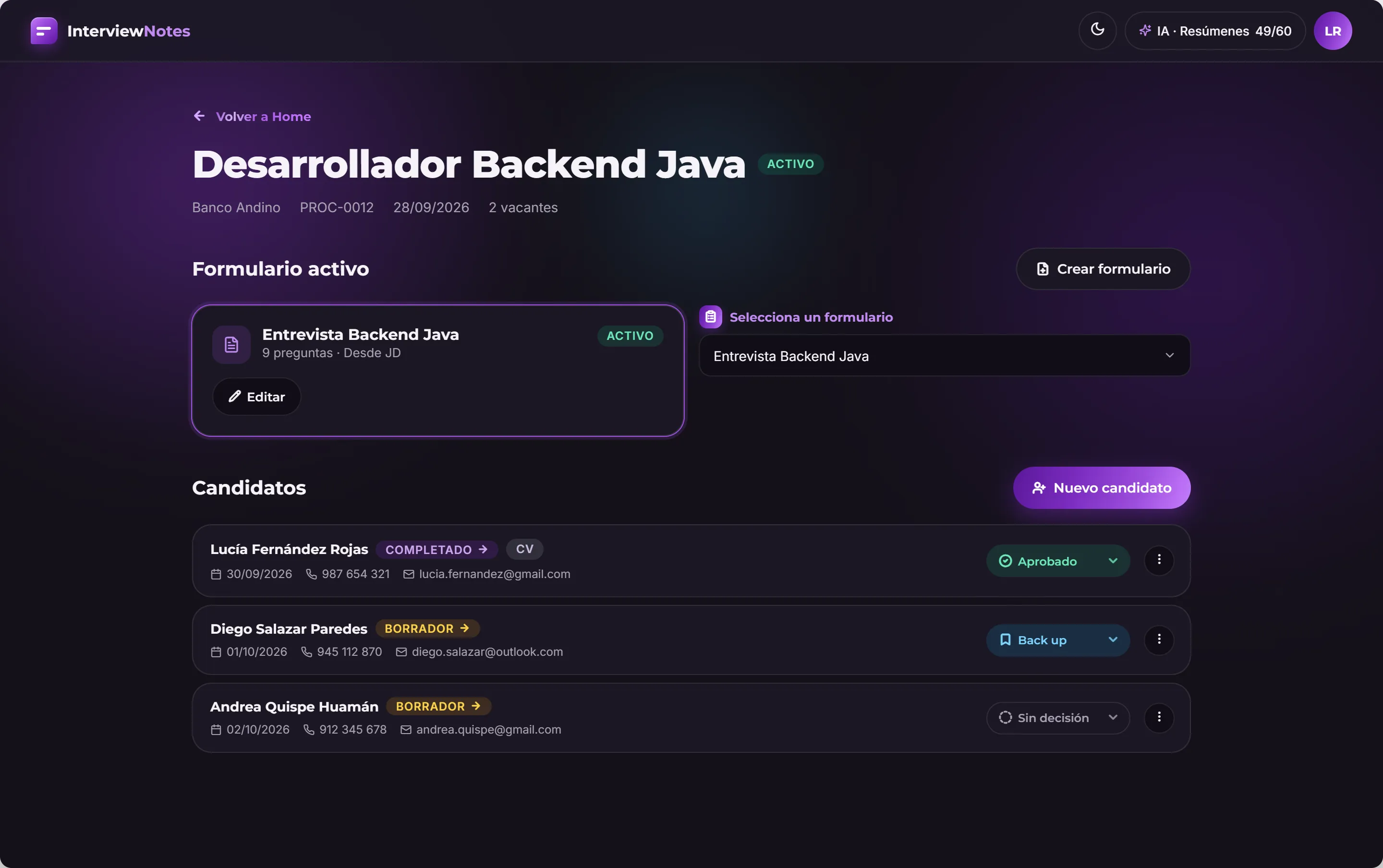This screenshot has width=1383, height=868.
Task: Add a Nuevo candidato
Action: [x=1101, y=488]
